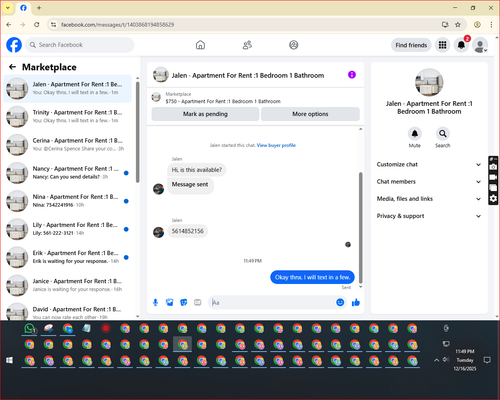The height and width of the screenshot is (400, 500).
Task: Open the emoji picker in message box
Action: pyautogui.click(x=340, y=302)
